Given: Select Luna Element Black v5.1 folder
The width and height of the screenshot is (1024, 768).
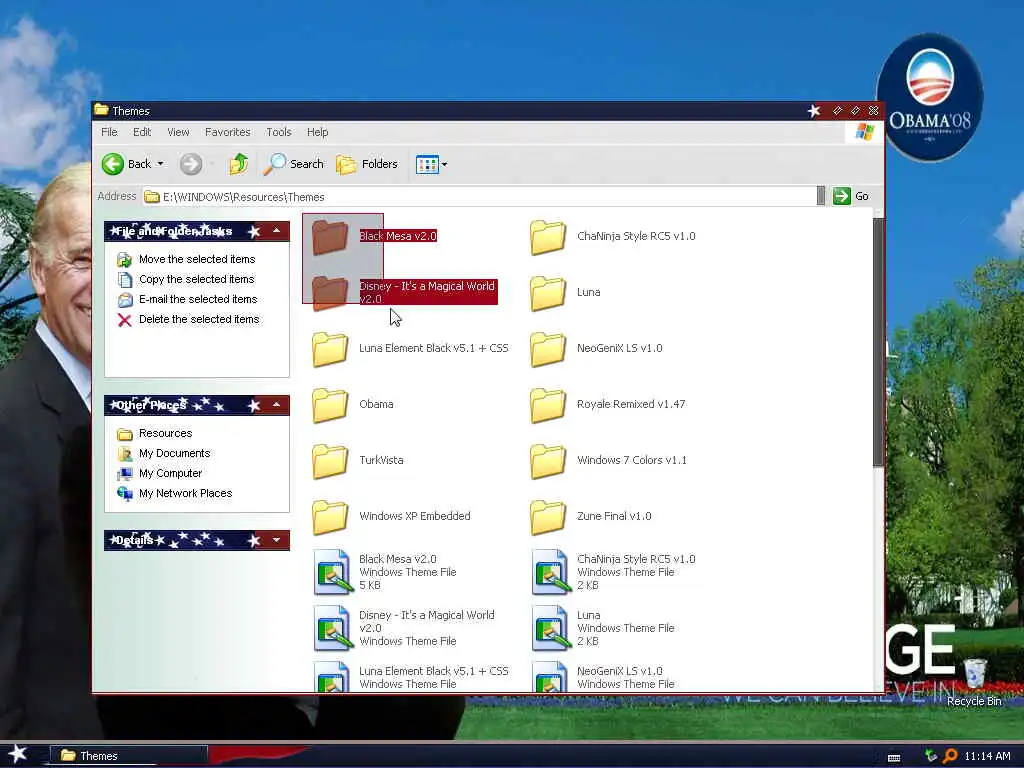Looking at the screenshot, I should click(x=330, y=349).
